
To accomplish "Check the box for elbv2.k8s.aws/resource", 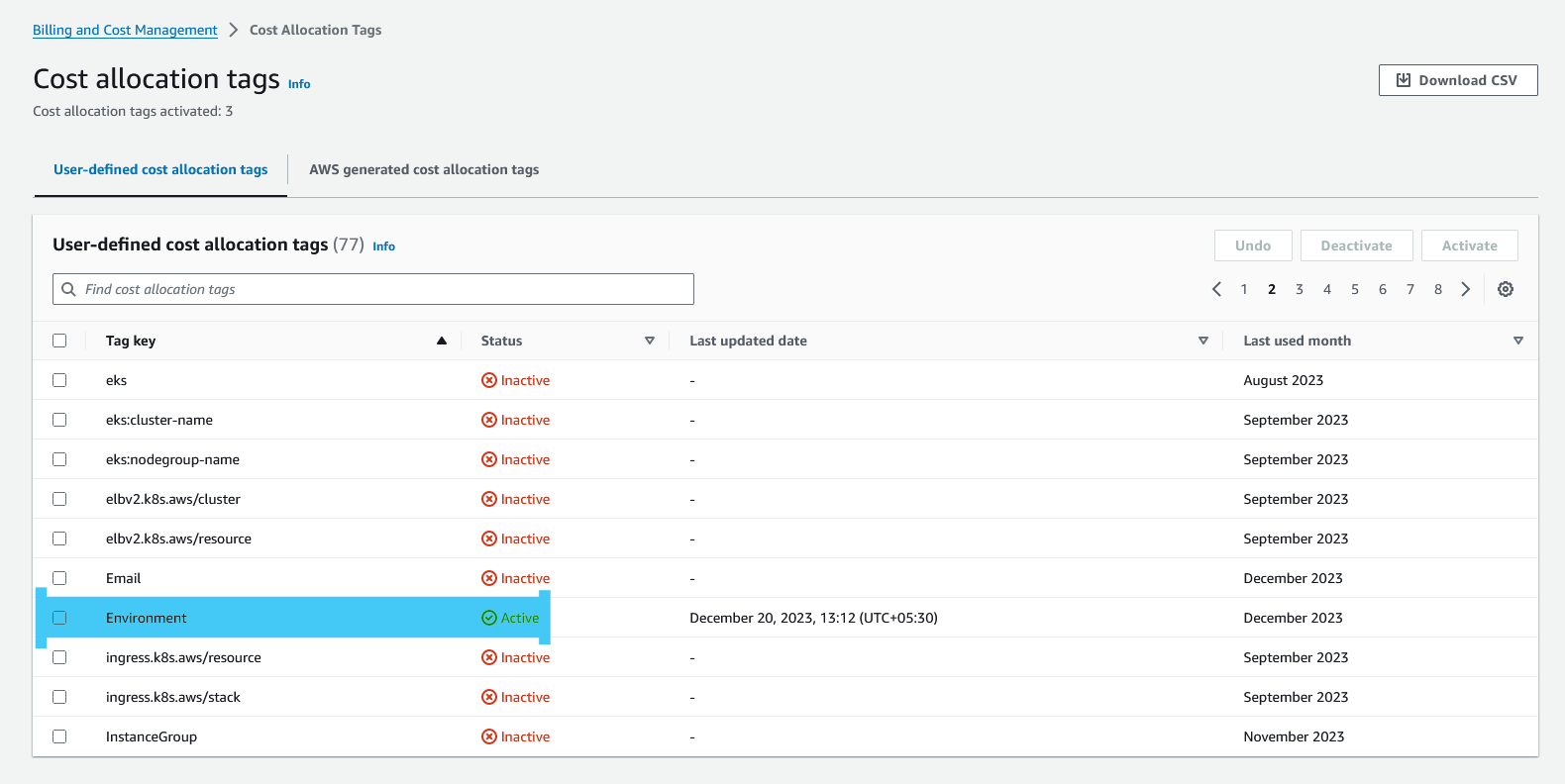I will [59, 539].
